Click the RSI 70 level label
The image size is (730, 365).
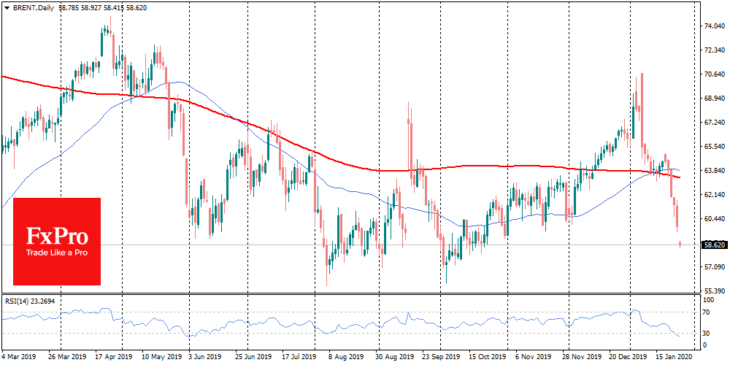coord(706,312)
